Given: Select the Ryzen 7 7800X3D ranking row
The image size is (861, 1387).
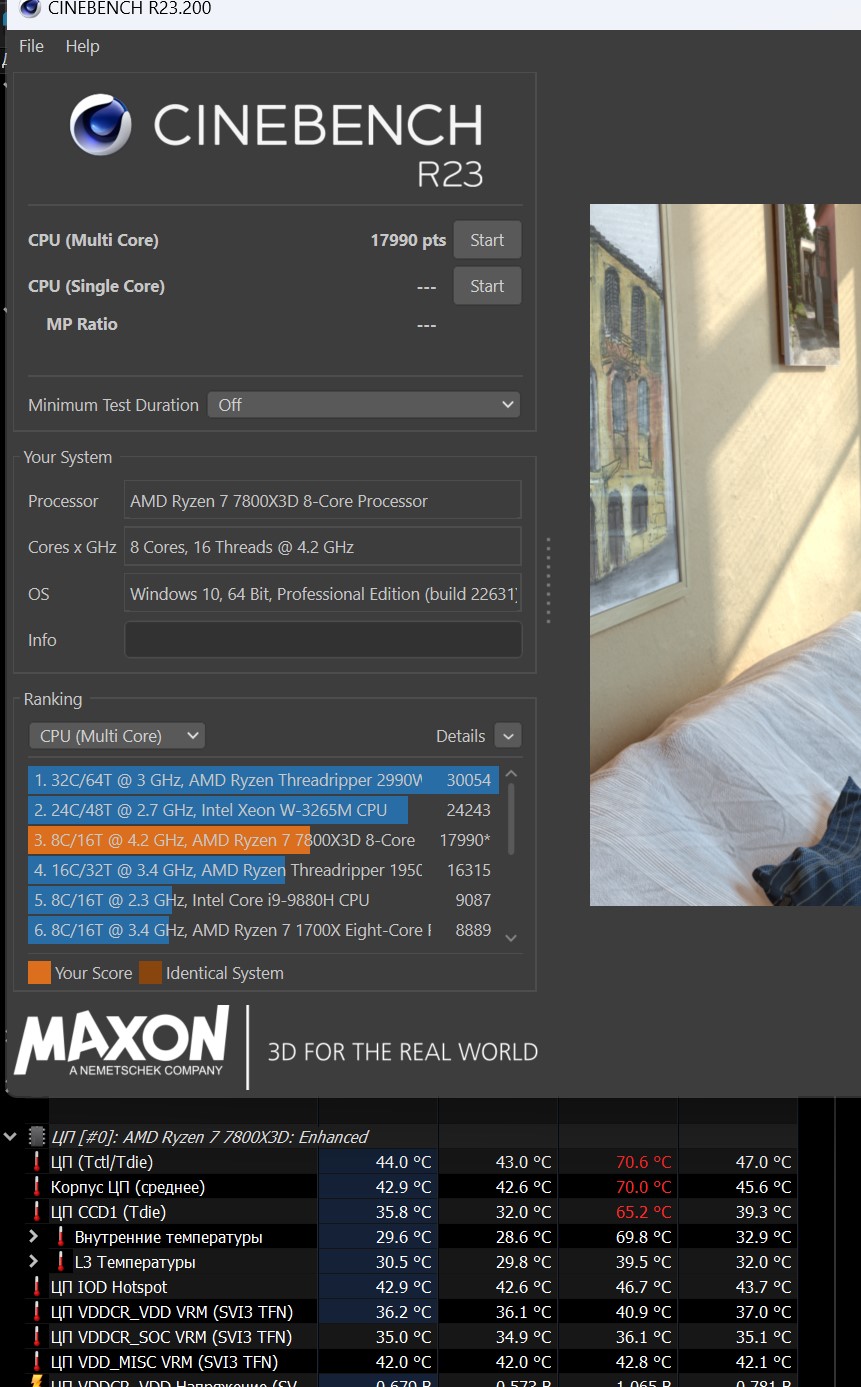Looking at the screenshot, I should (262, 840).
